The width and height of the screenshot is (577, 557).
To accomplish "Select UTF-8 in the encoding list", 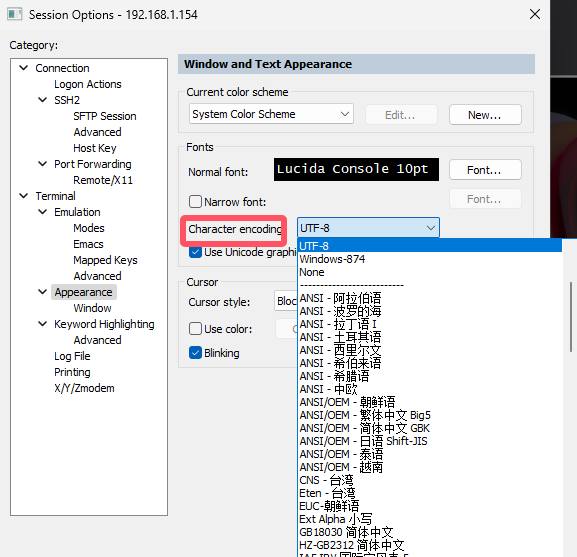I will click(430, 246).
